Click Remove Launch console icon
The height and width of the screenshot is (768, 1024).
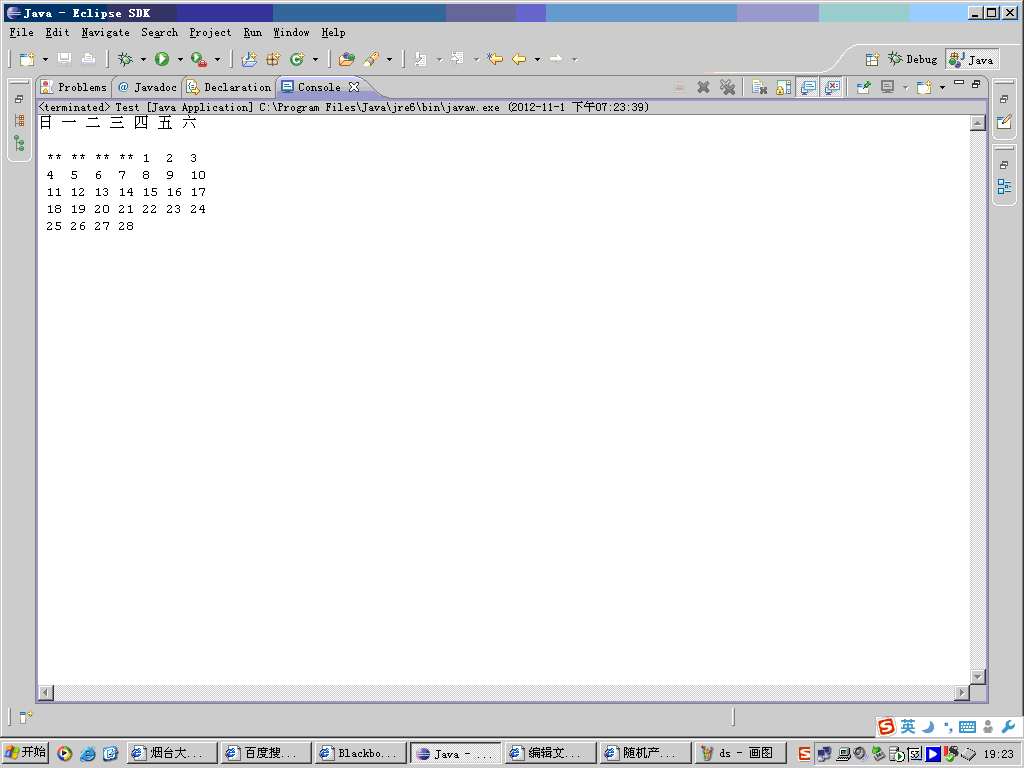[x=703, y=87]
